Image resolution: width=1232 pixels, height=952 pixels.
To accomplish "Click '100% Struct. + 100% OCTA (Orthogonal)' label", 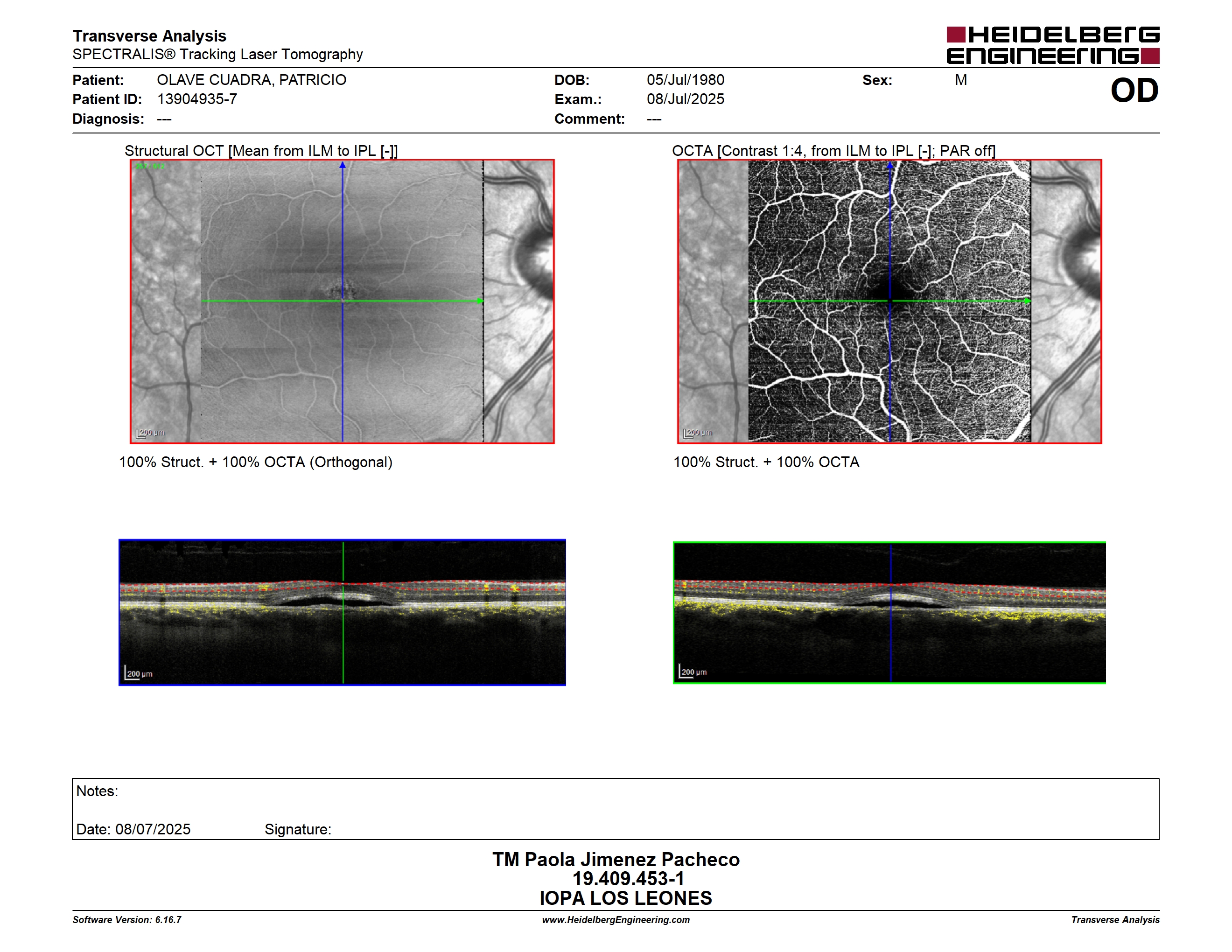I will (x=256, y=462).
